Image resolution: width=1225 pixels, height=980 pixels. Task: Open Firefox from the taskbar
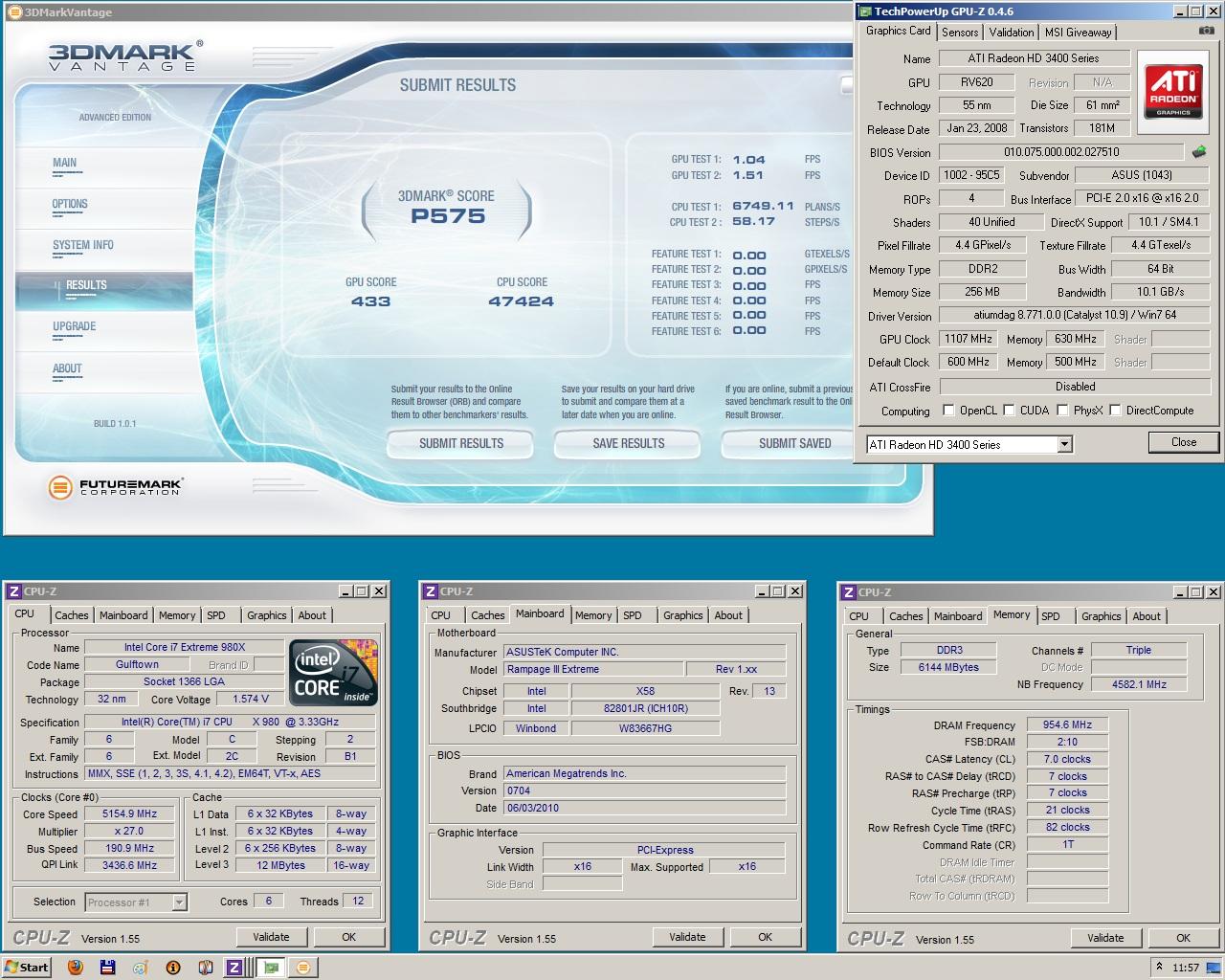tap(76, 967)
